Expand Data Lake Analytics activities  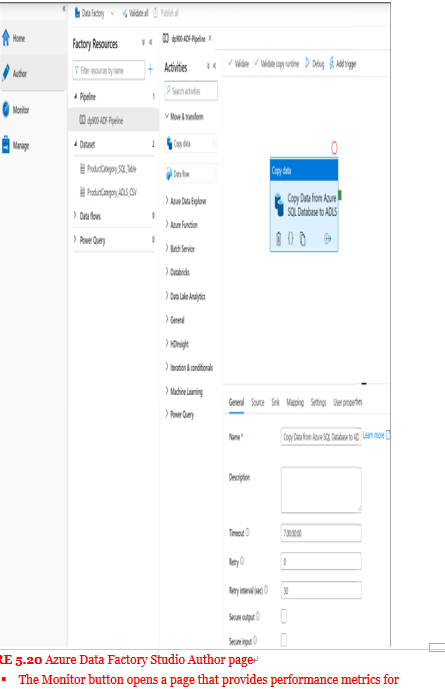(x=167, y=296)
